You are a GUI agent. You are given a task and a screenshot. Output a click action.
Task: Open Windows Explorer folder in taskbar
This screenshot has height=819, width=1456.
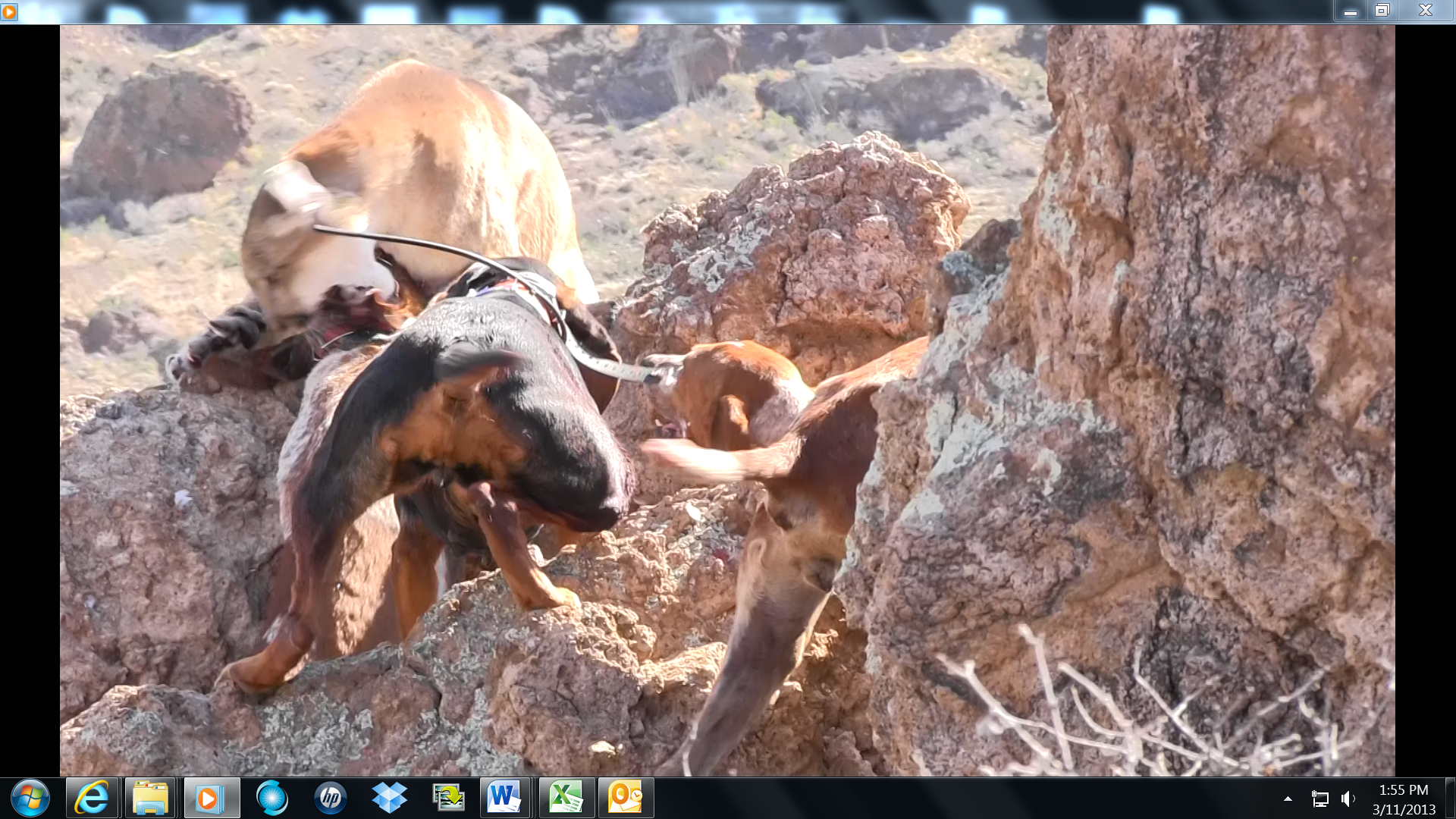(x=150, y=798)
